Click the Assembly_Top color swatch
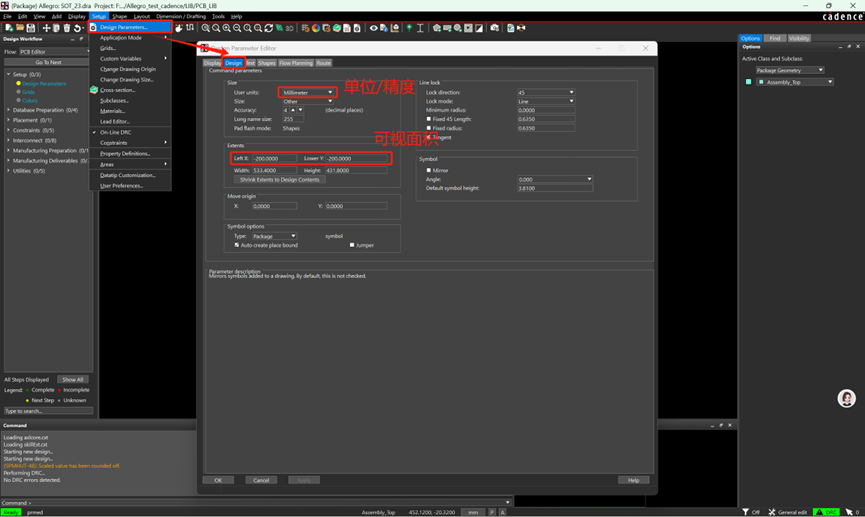This screenshot has width=865, height=517. (749, 82)
